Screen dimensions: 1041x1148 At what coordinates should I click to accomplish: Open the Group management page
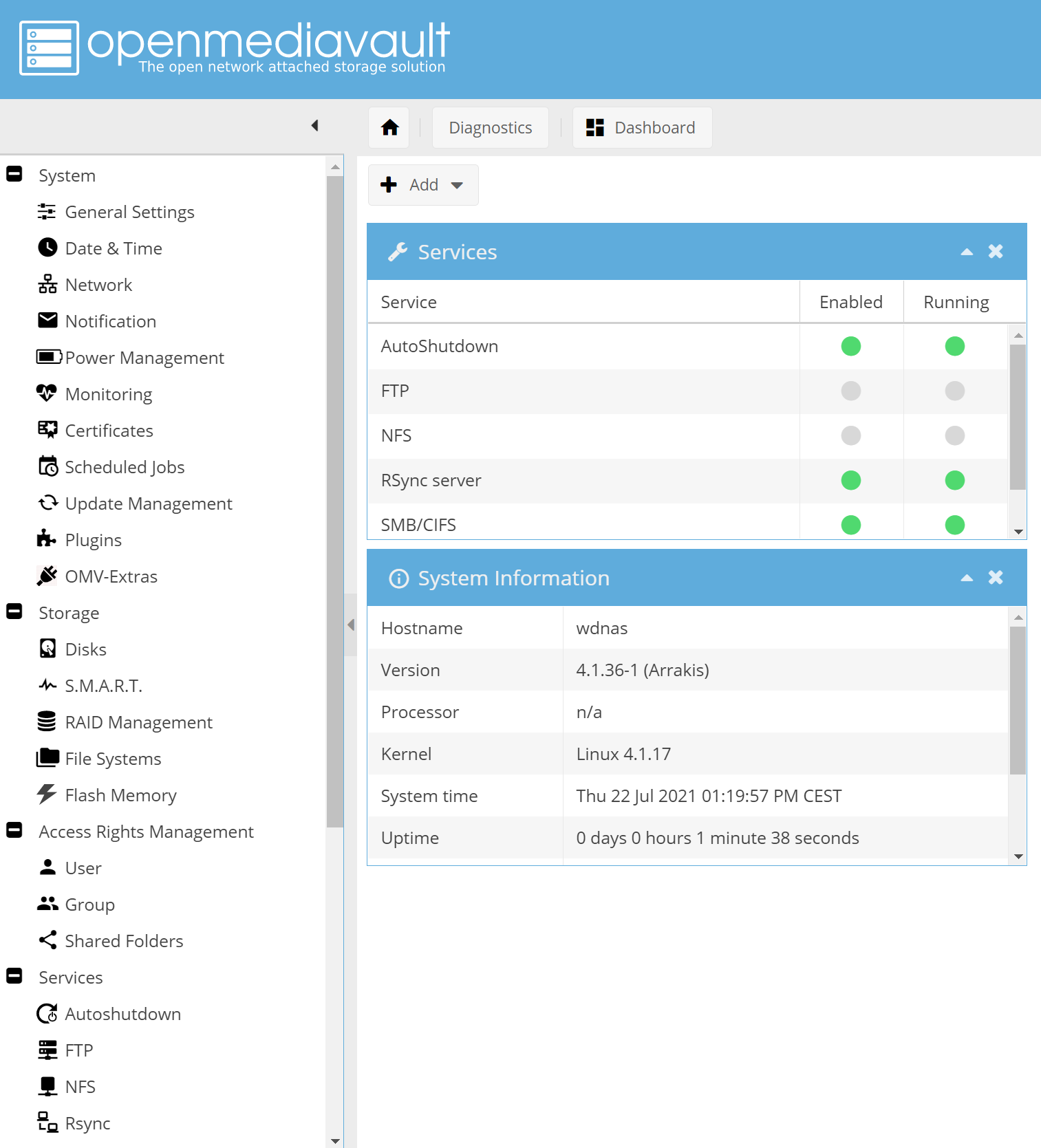[76, 905]
